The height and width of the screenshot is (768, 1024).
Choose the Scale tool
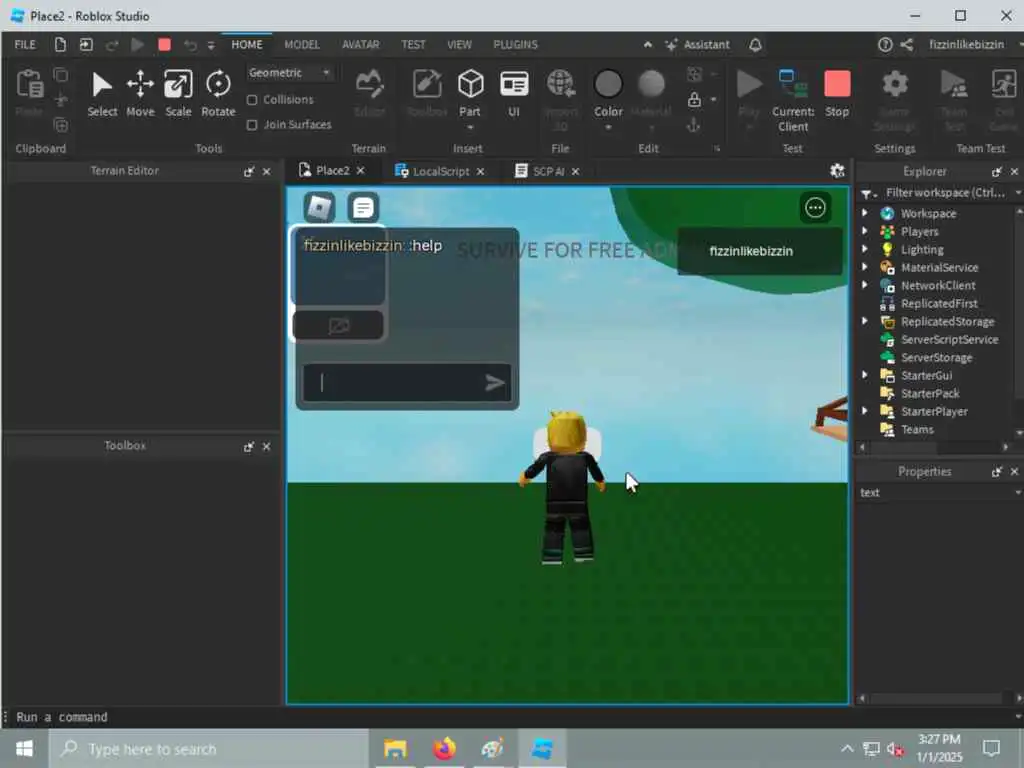coord(178,94)
